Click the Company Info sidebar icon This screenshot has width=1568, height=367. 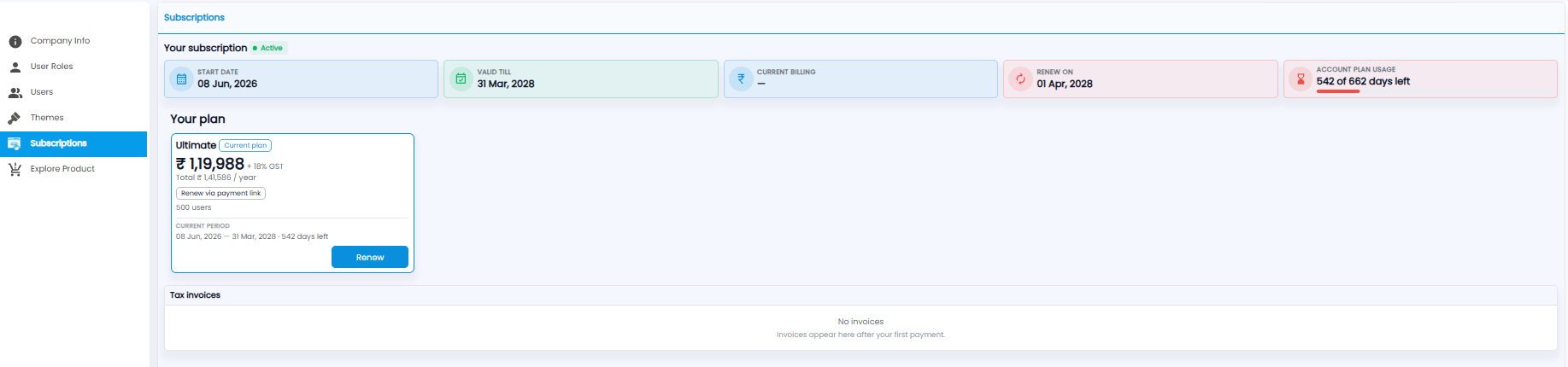coord(15,41)
